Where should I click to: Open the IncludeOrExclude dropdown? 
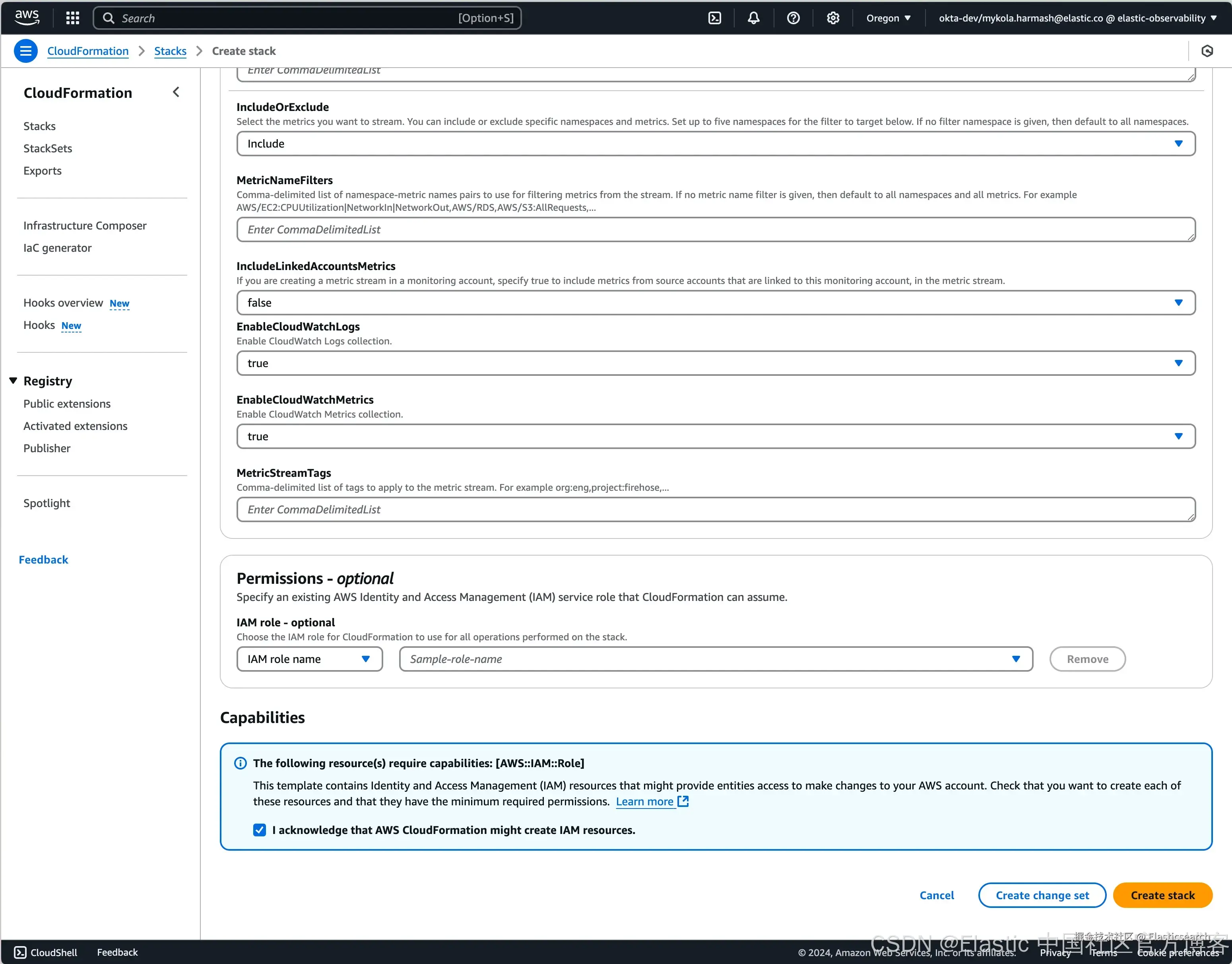(x=715, y=143)
